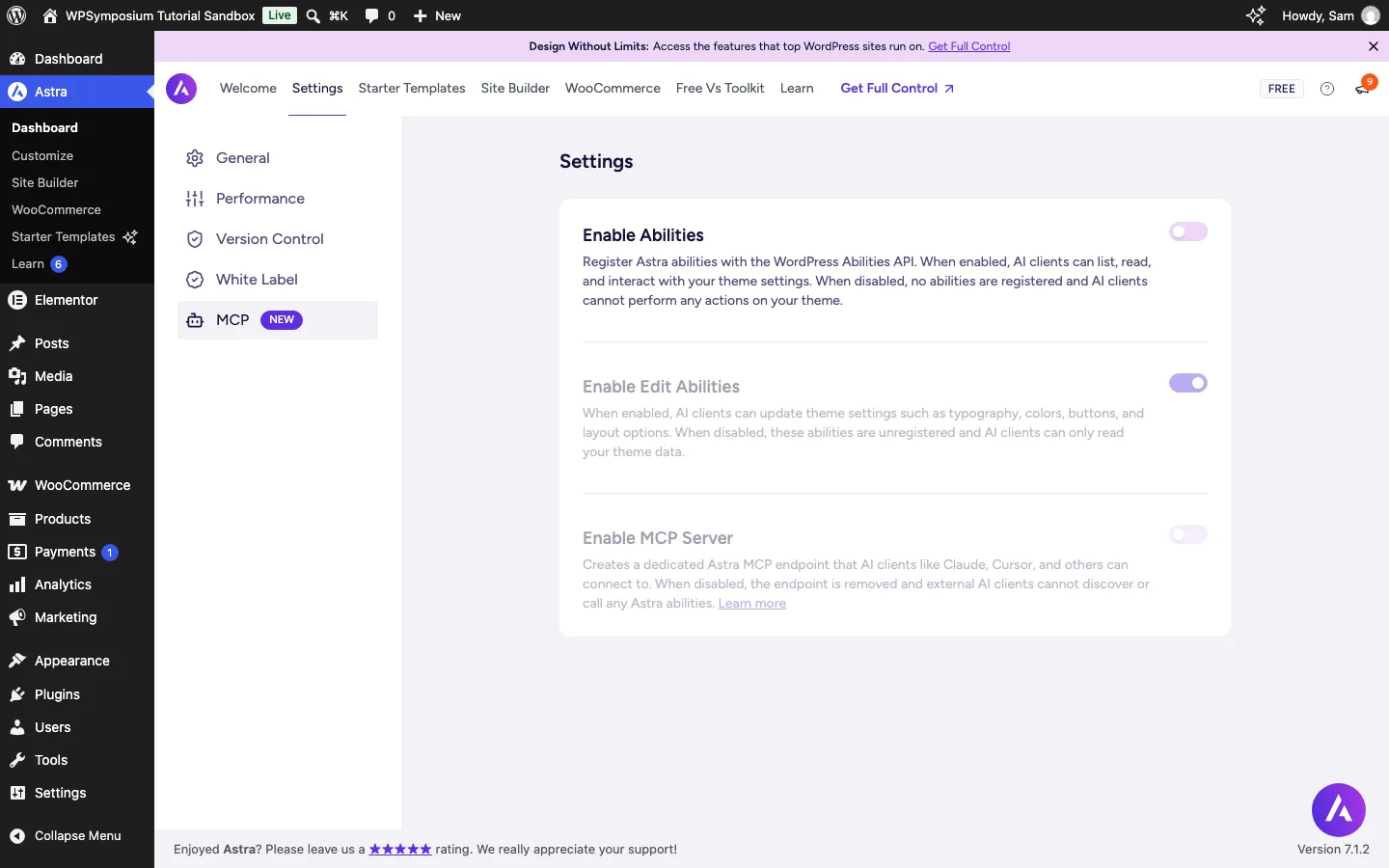Open the comments bubble icon in admin bar
The height and width of the screenshot is (868, 1389).
tap(372, 15)
